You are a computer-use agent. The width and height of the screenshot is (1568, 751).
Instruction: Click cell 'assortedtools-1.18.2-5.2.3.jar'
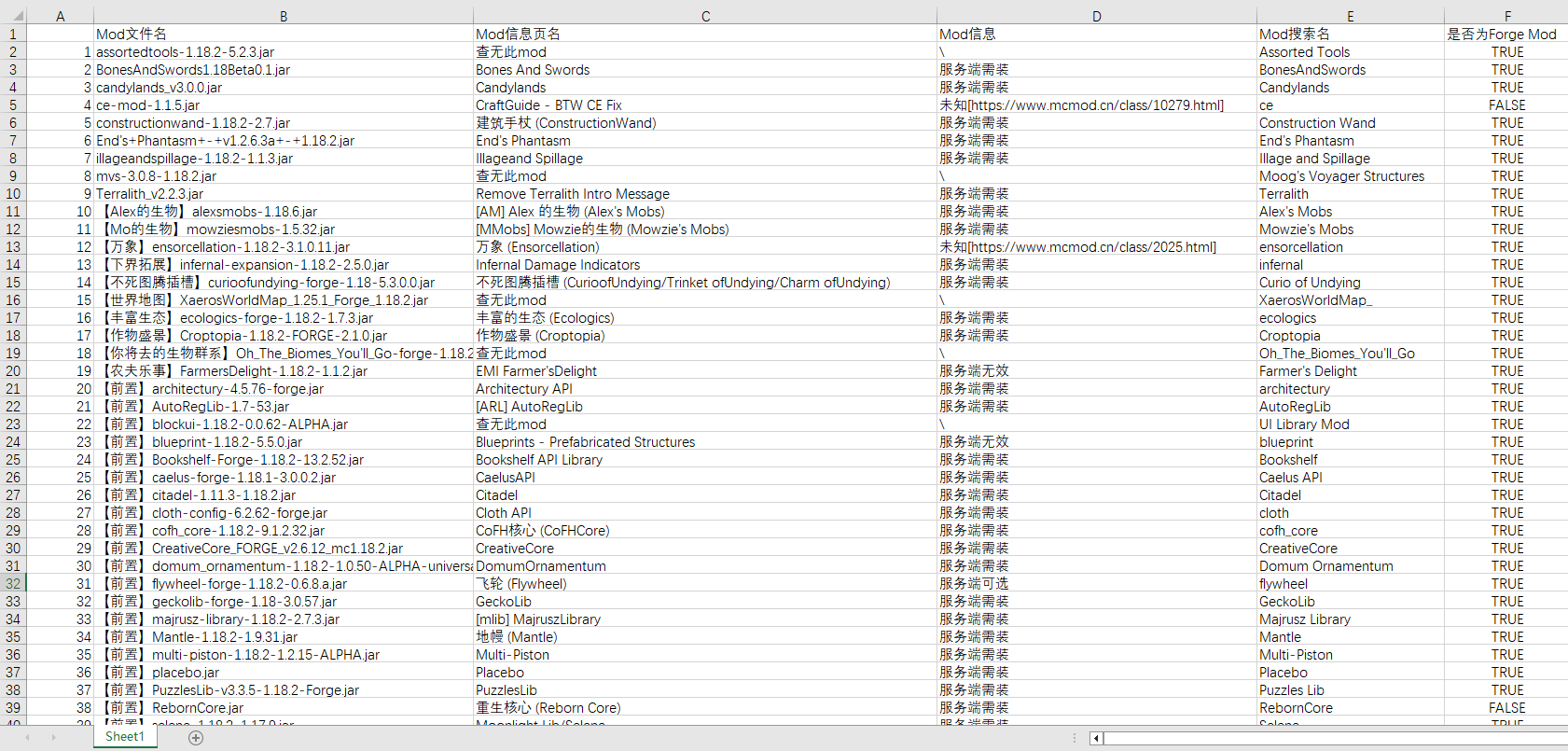(x=284, y=52)
